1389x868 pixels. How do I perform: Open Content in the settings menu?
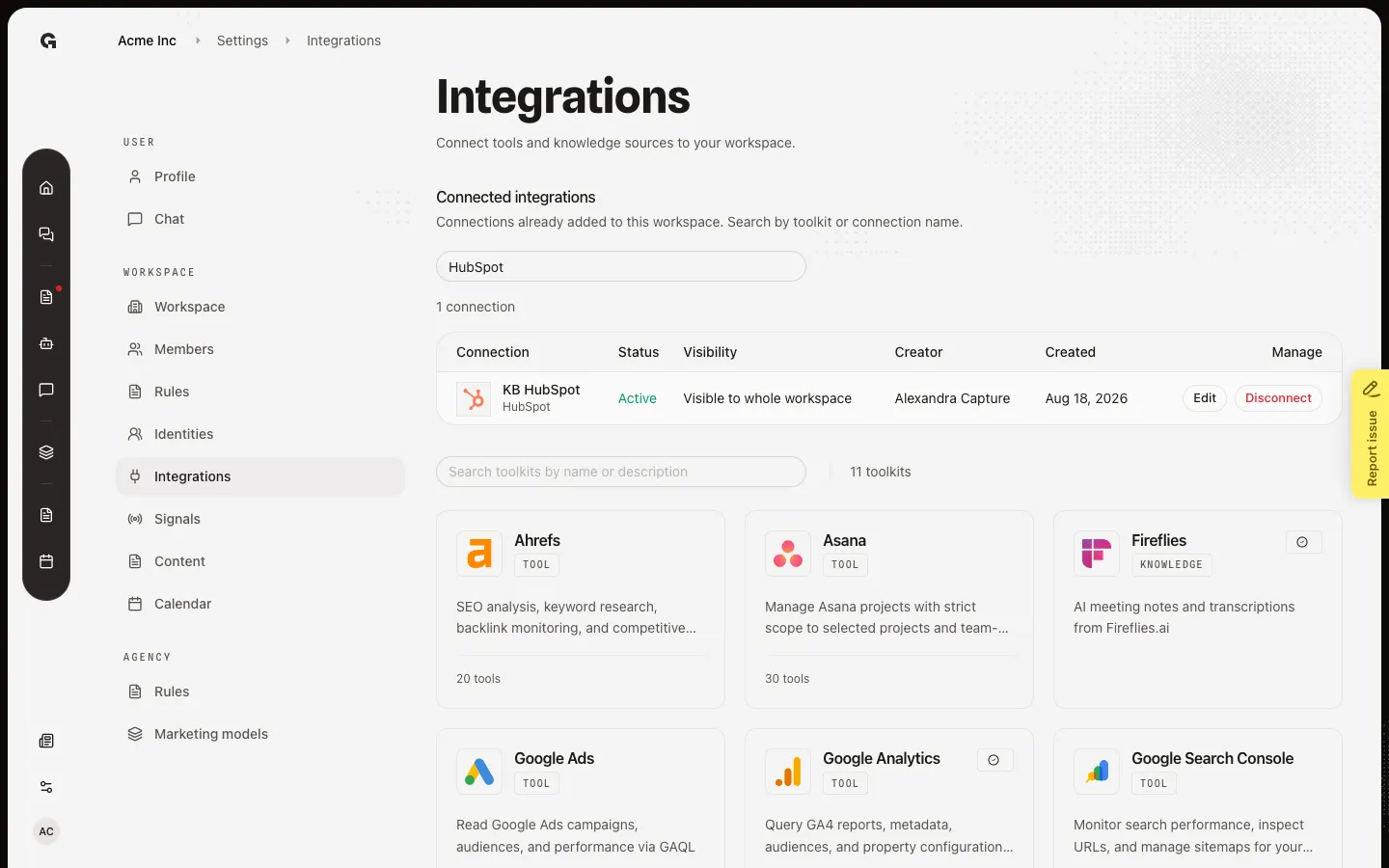tap(260, 561)
